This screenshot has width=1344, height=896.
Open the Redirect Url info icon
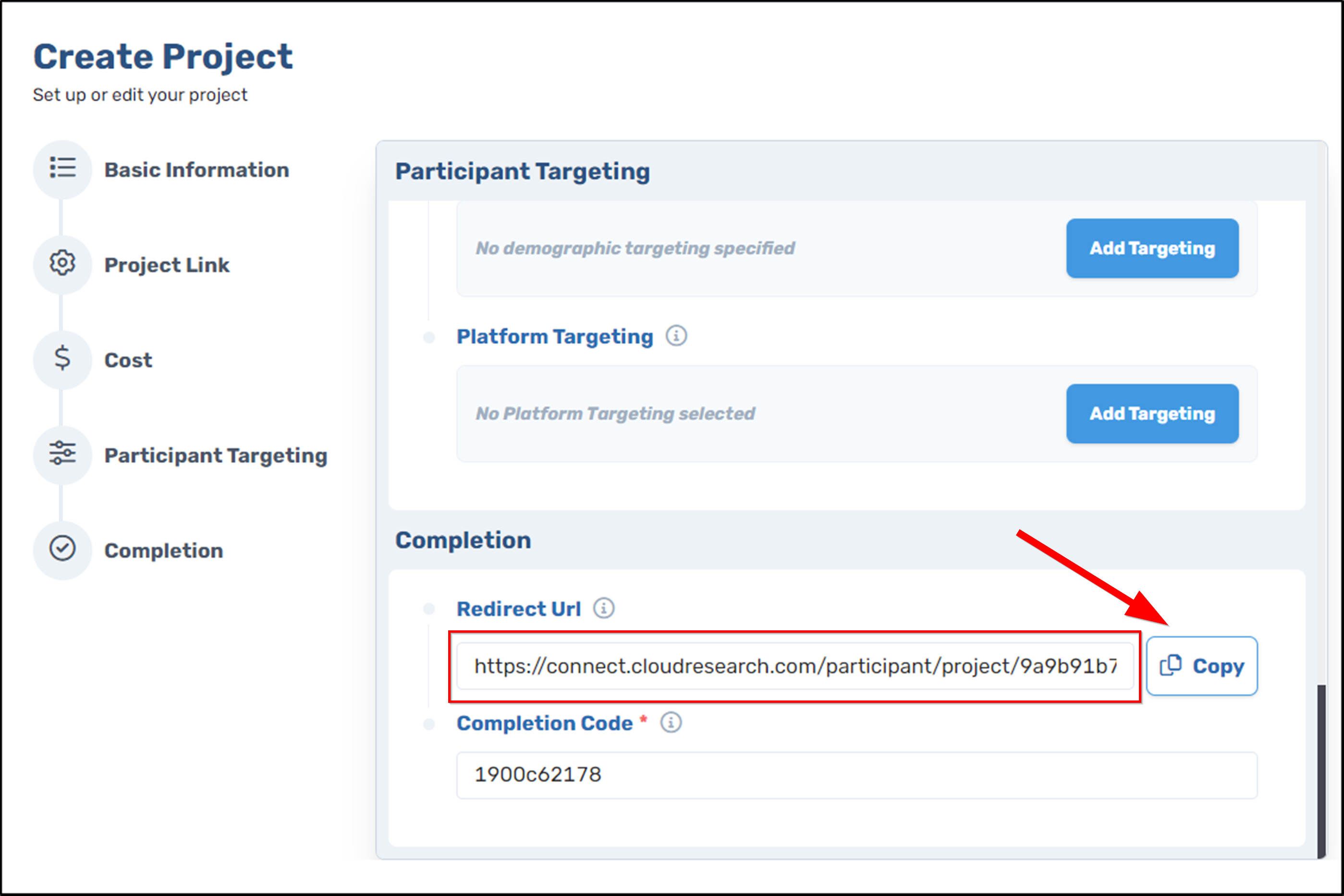tap(604, 608)
